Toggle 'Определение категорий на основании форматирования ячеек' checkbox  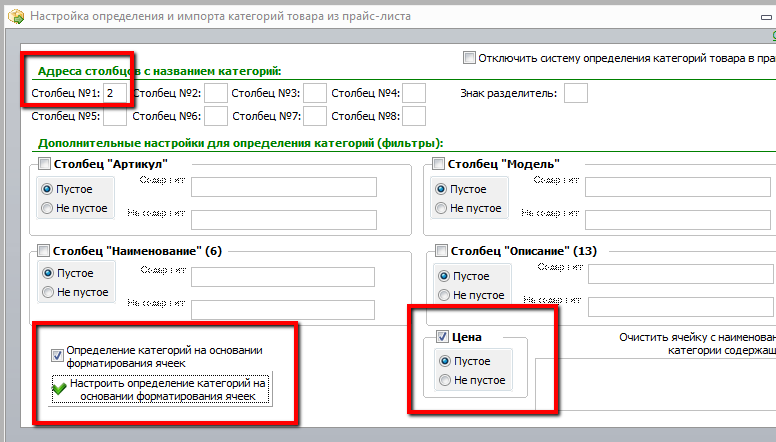(57, 355)
